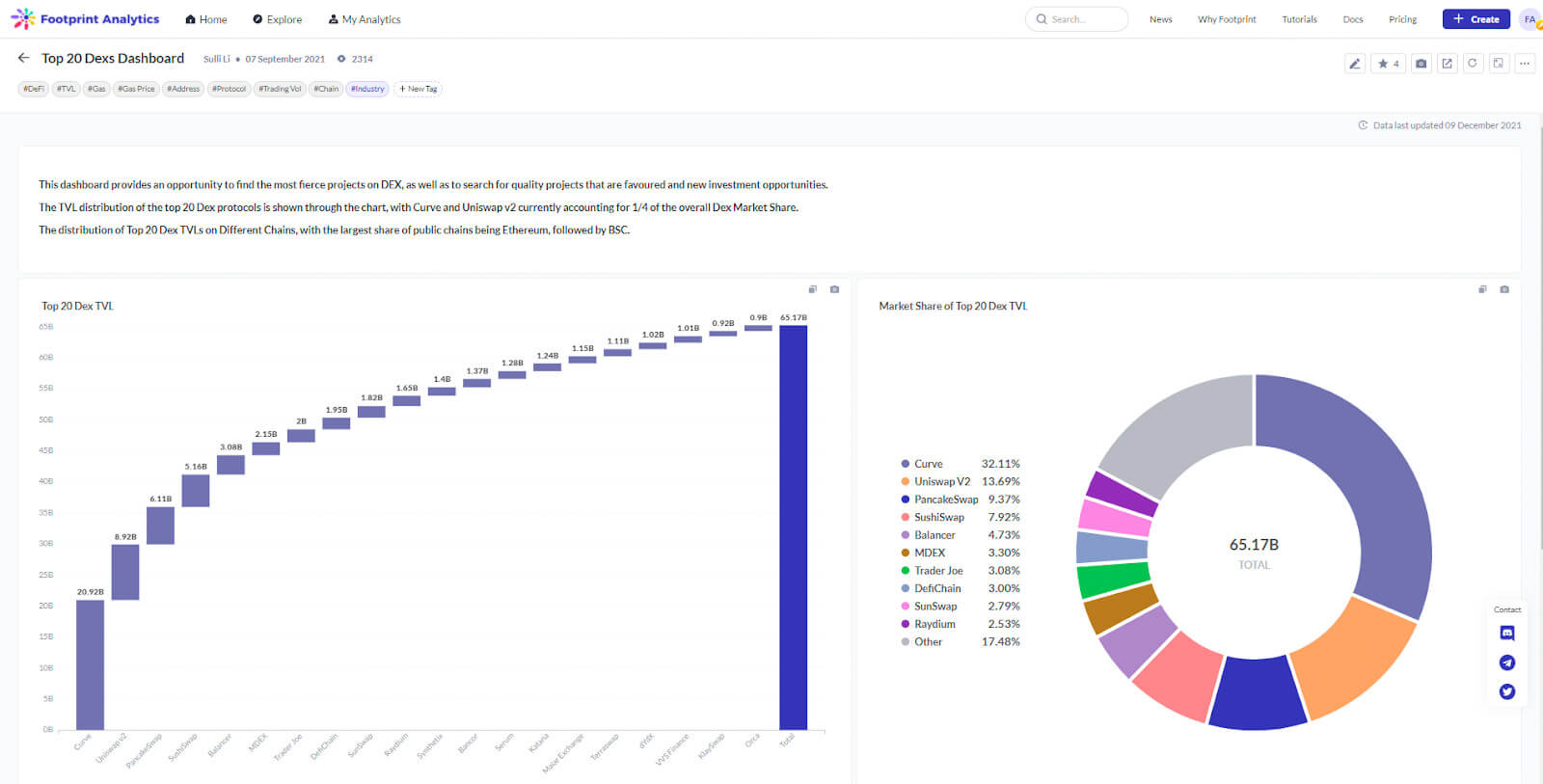Image resolution: width=1543 pixels, height=784 pixels.
Task: Open the FA user avatar menu
Action: tap(1529, 19)
